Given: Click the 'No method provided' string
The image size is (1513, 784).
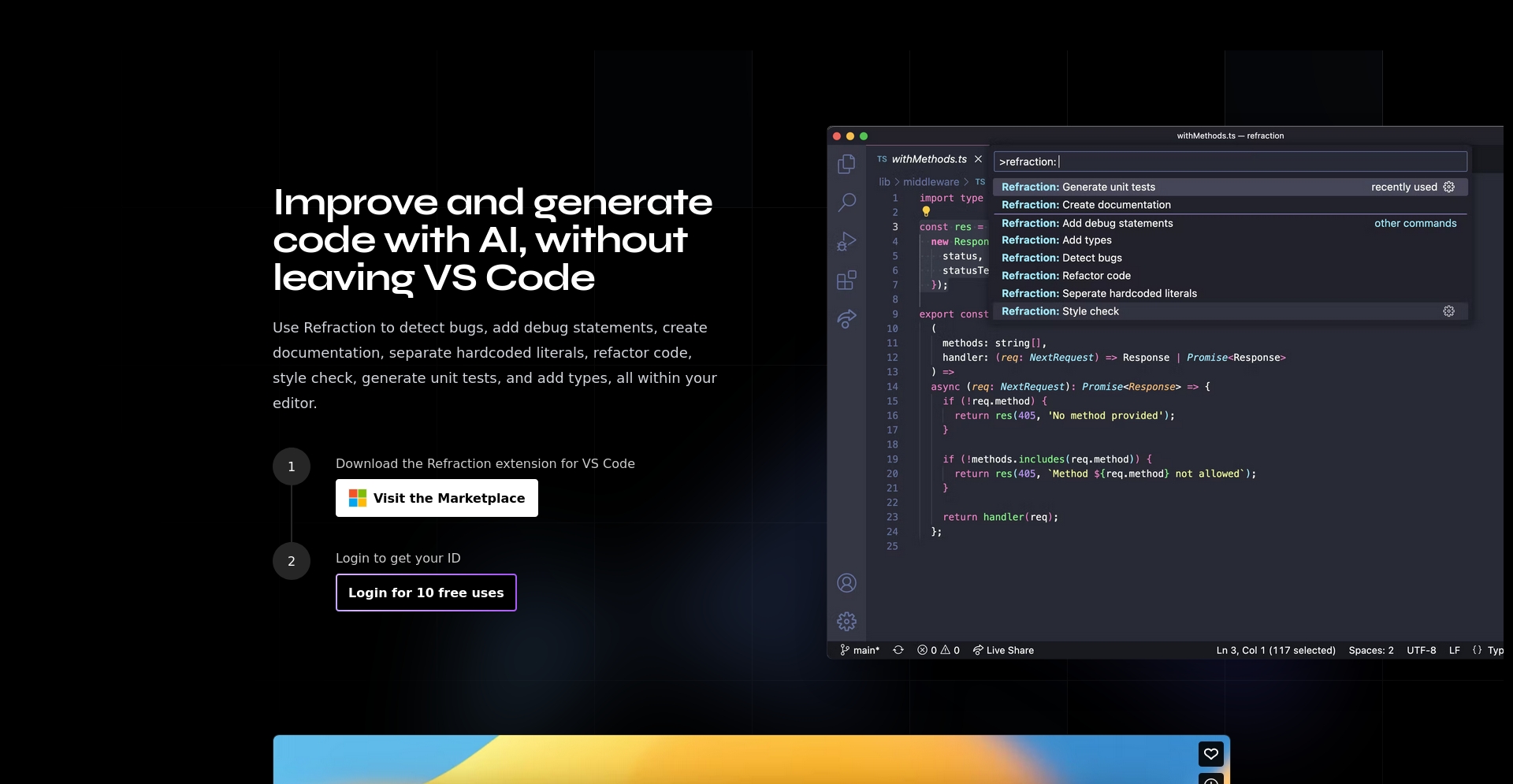Looking at the screenshot, I should click(x=1106, y=416).
